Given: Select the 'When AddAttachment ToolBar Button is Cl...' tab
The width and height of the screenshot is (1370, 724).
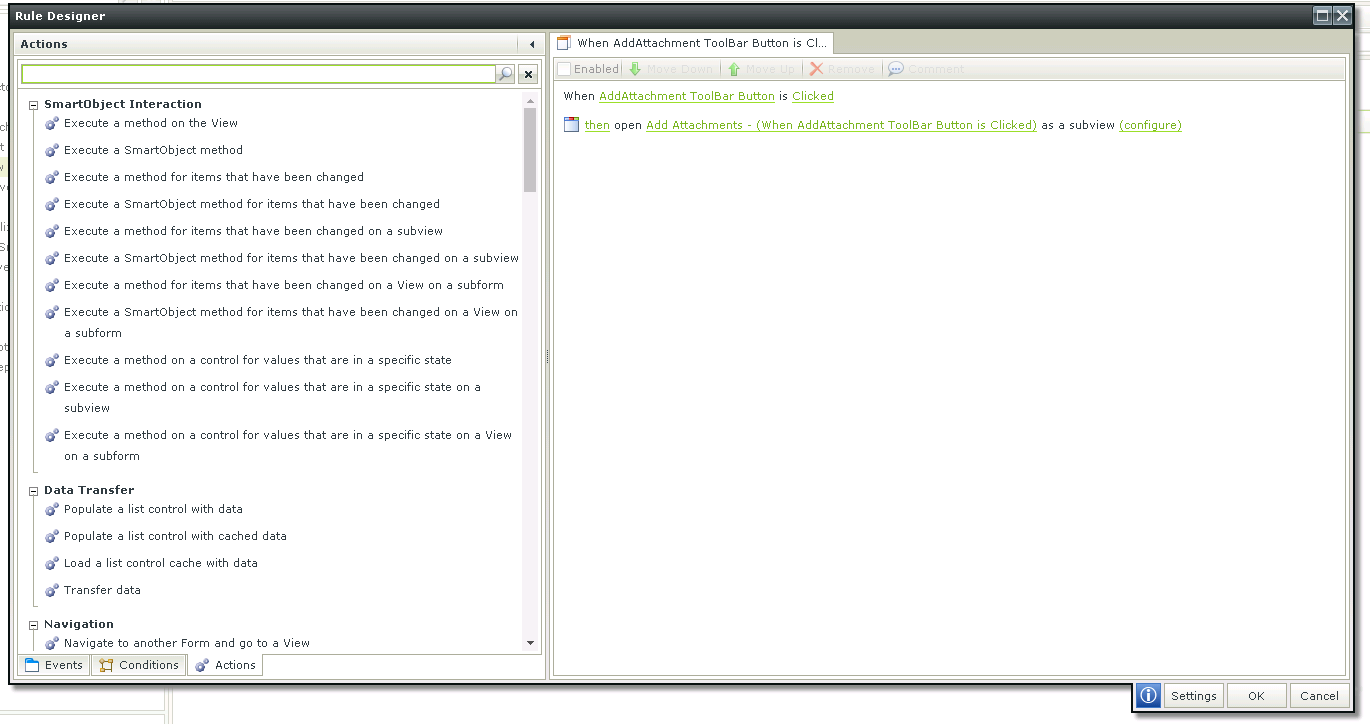Looking at the screenshot, I should pos(692,43).
